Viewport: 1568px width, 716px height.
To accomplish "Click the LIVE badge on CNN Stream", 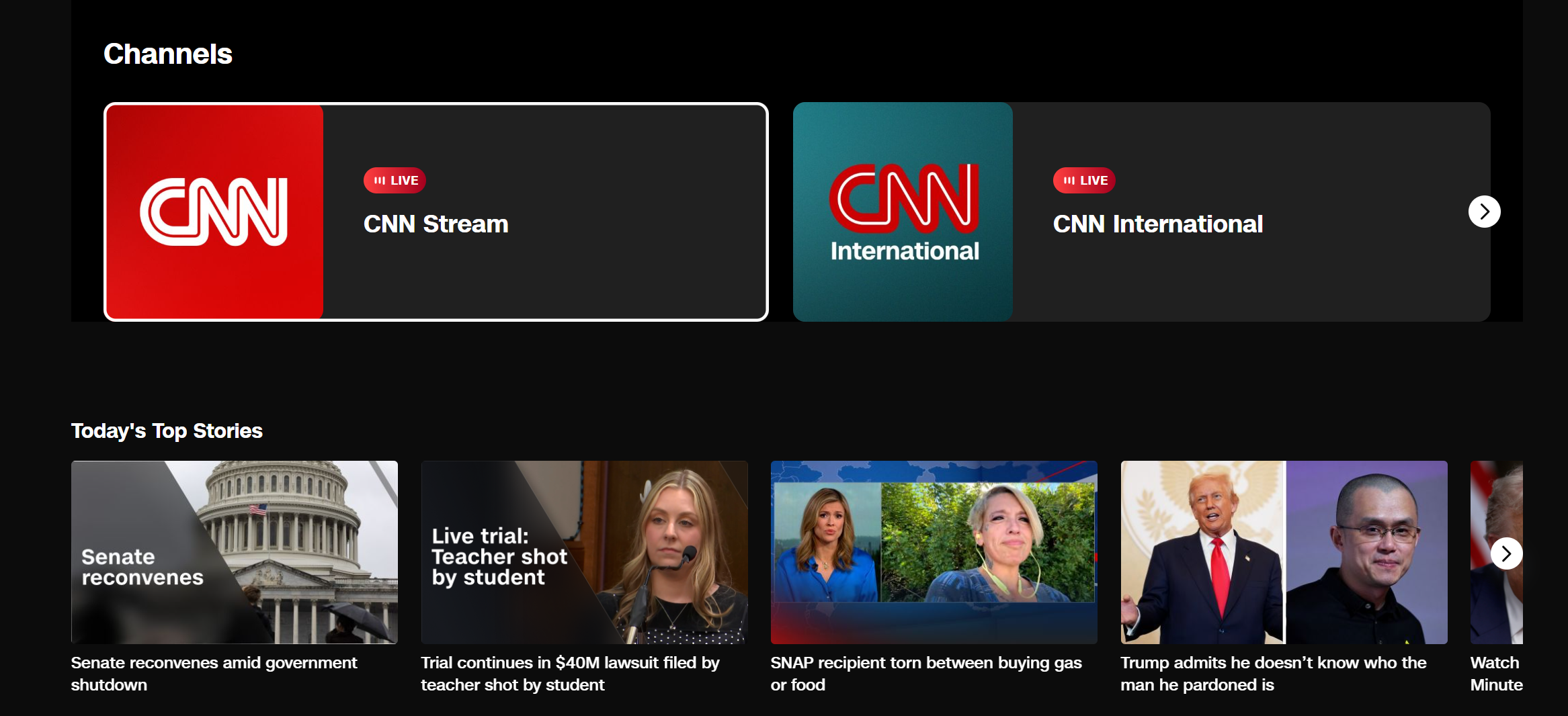I will coord(394,180).
